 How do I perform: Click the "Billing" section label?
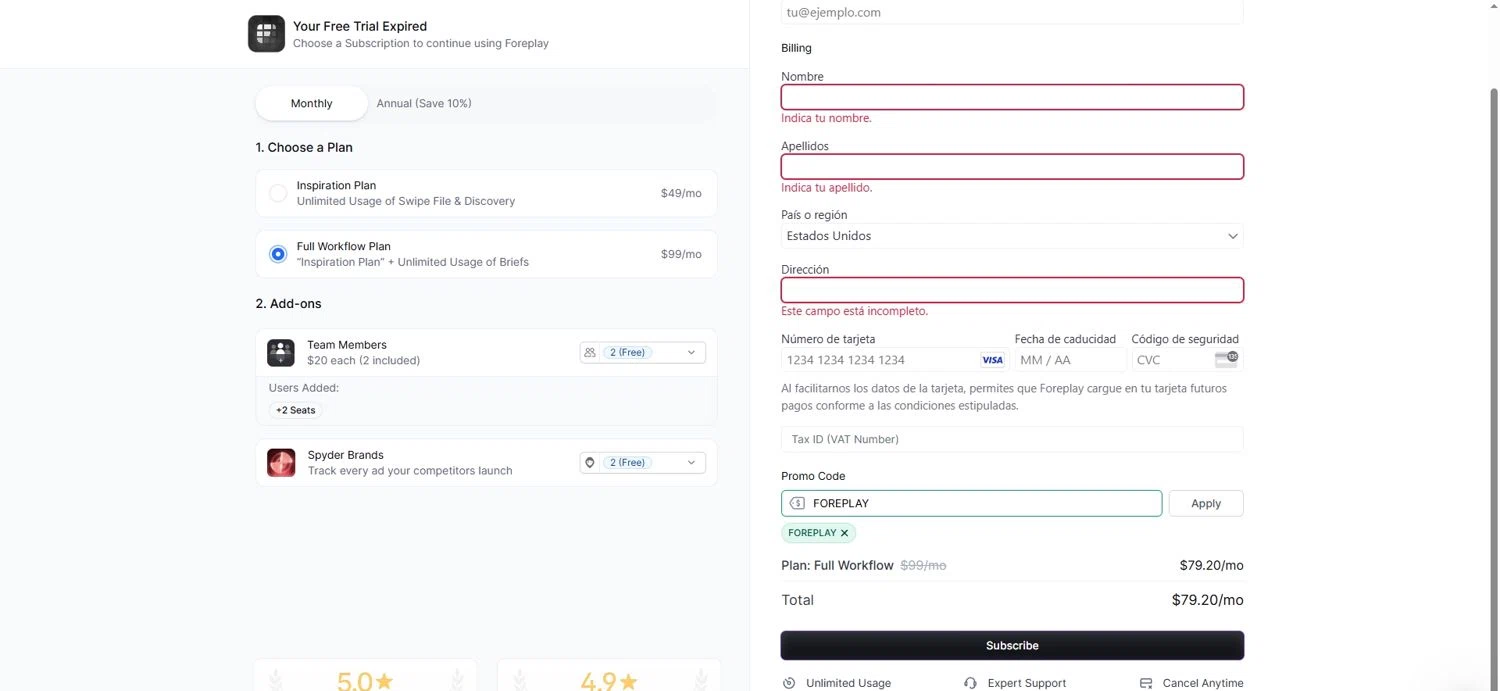coord(796,48)
